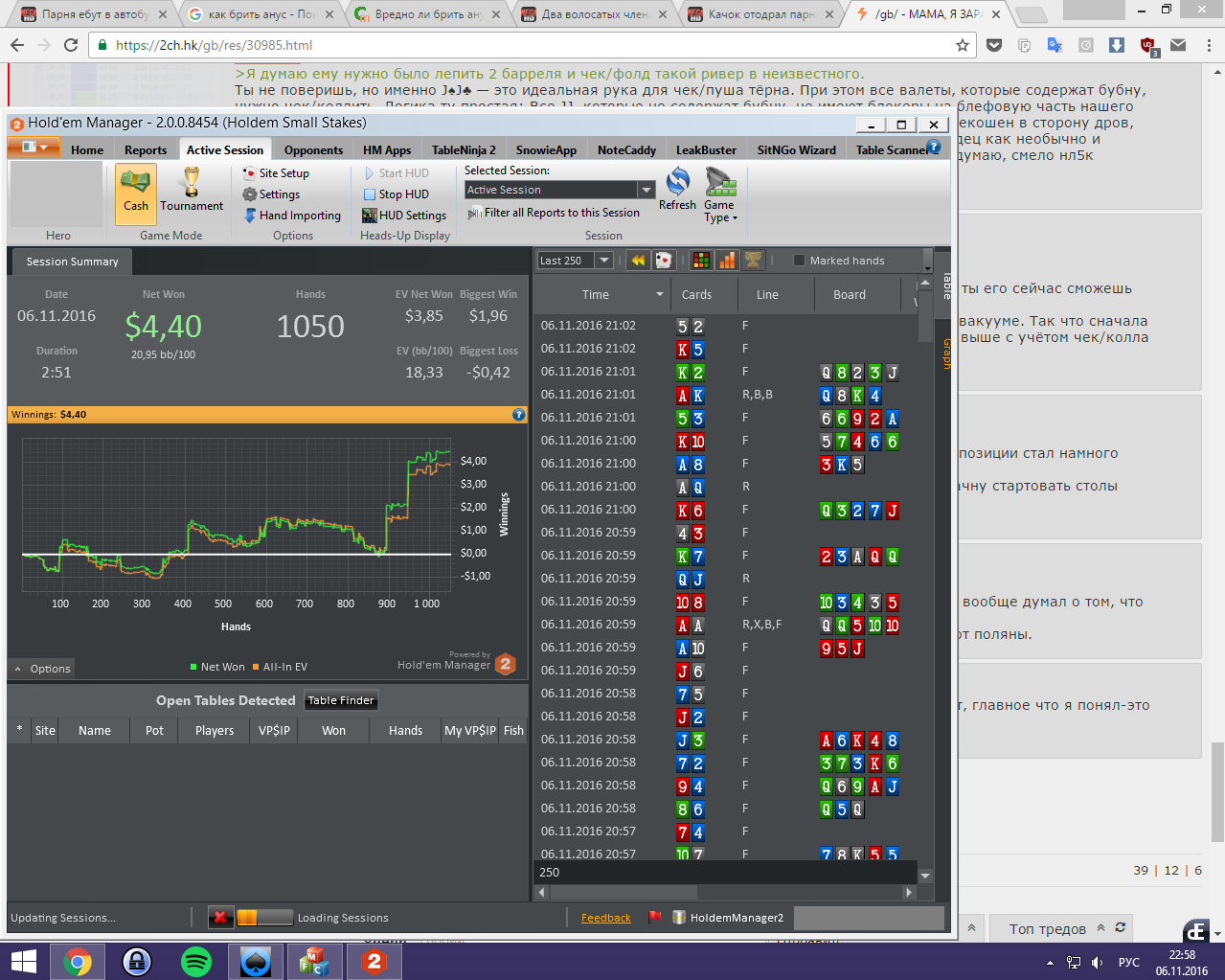The image size is (1225, 980).
Task: Click the Refresh session icon
Action: [x=677, y=188]
